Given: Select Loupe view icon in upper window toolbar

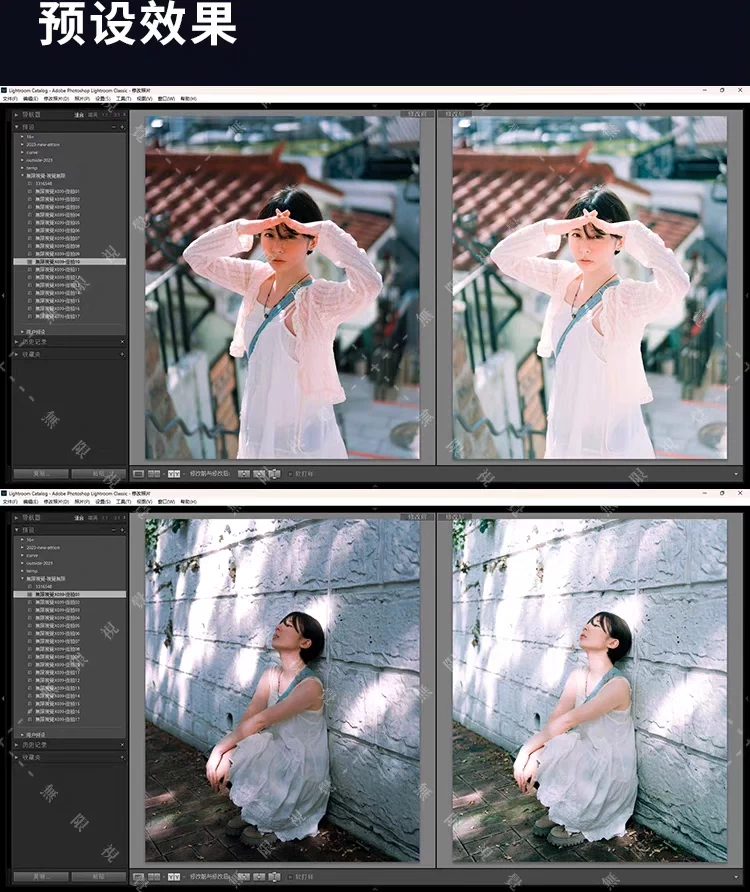Looking at the screenshot, I should 139,473.
